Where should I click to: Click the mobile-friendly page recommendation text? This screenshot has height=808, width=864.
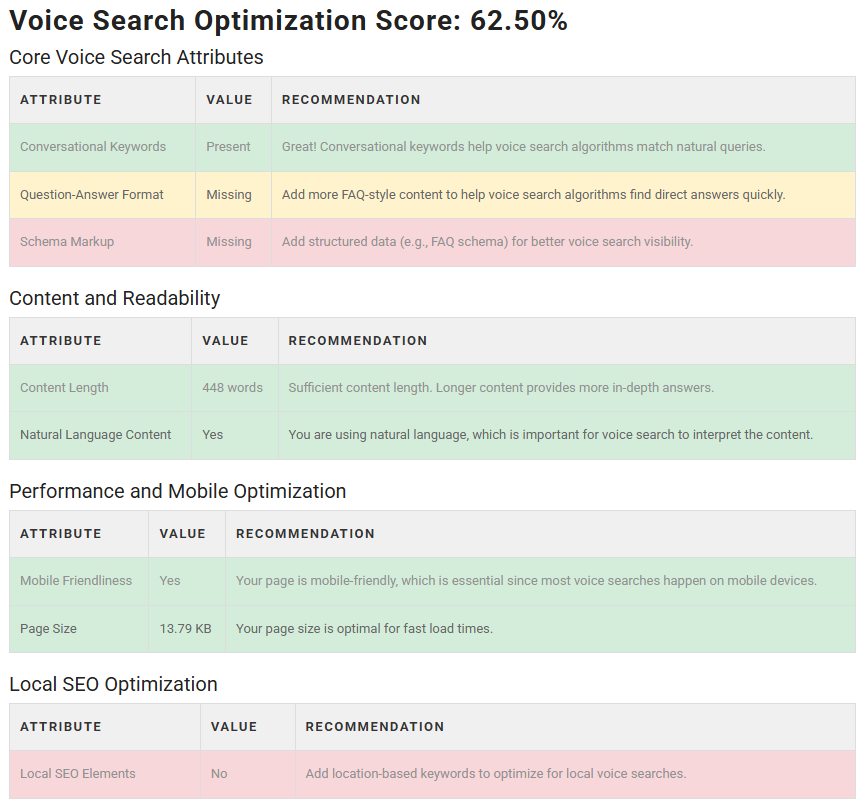[526, 581]
